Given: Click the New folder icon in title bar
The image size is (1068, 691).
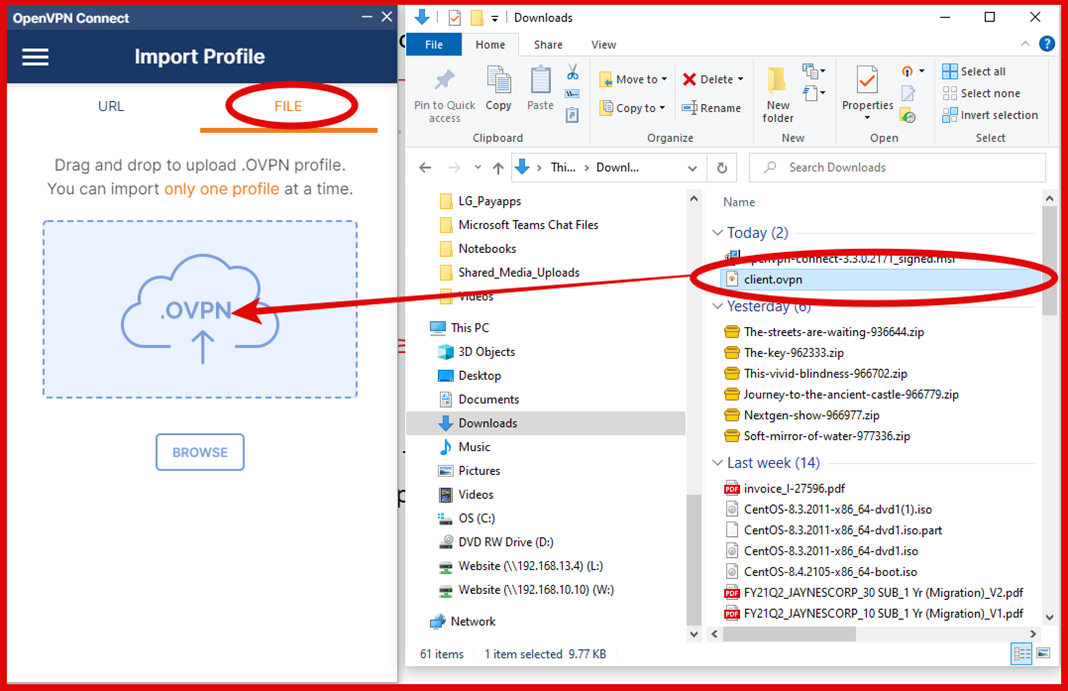Looking at the screenshot, I should (x=477, y=18).
